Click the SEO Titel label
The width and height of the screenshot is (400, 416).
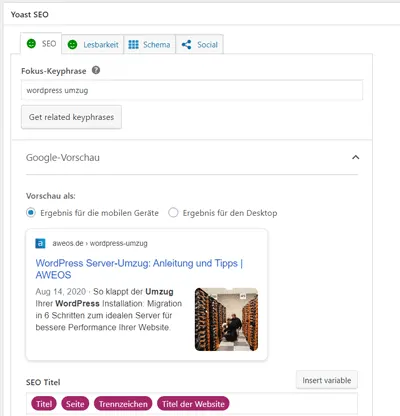[x=43, y=382]
